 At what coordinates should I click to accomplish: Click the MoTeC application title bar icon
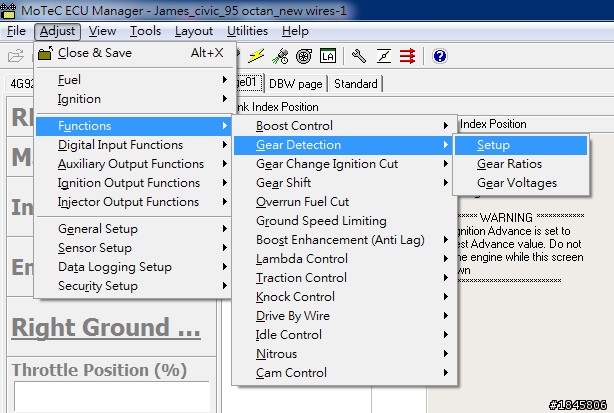point(8,11)
